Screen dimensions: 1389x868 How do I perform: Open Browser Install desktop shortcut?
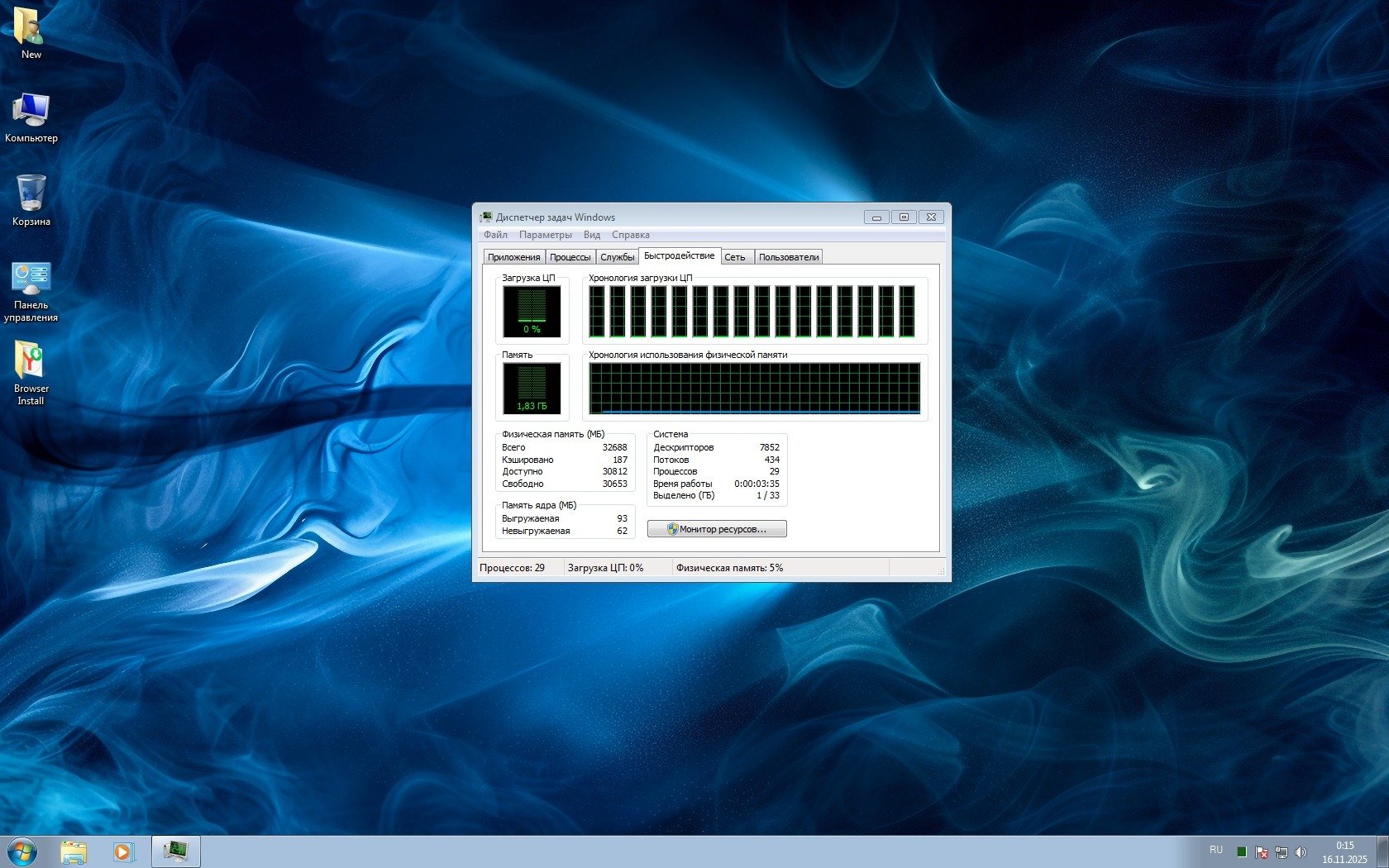[31, 364]
